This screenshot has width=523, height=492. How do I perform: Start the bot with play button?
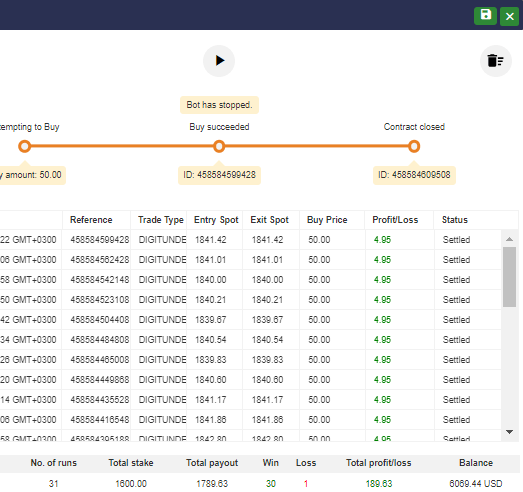click(219, 61)
